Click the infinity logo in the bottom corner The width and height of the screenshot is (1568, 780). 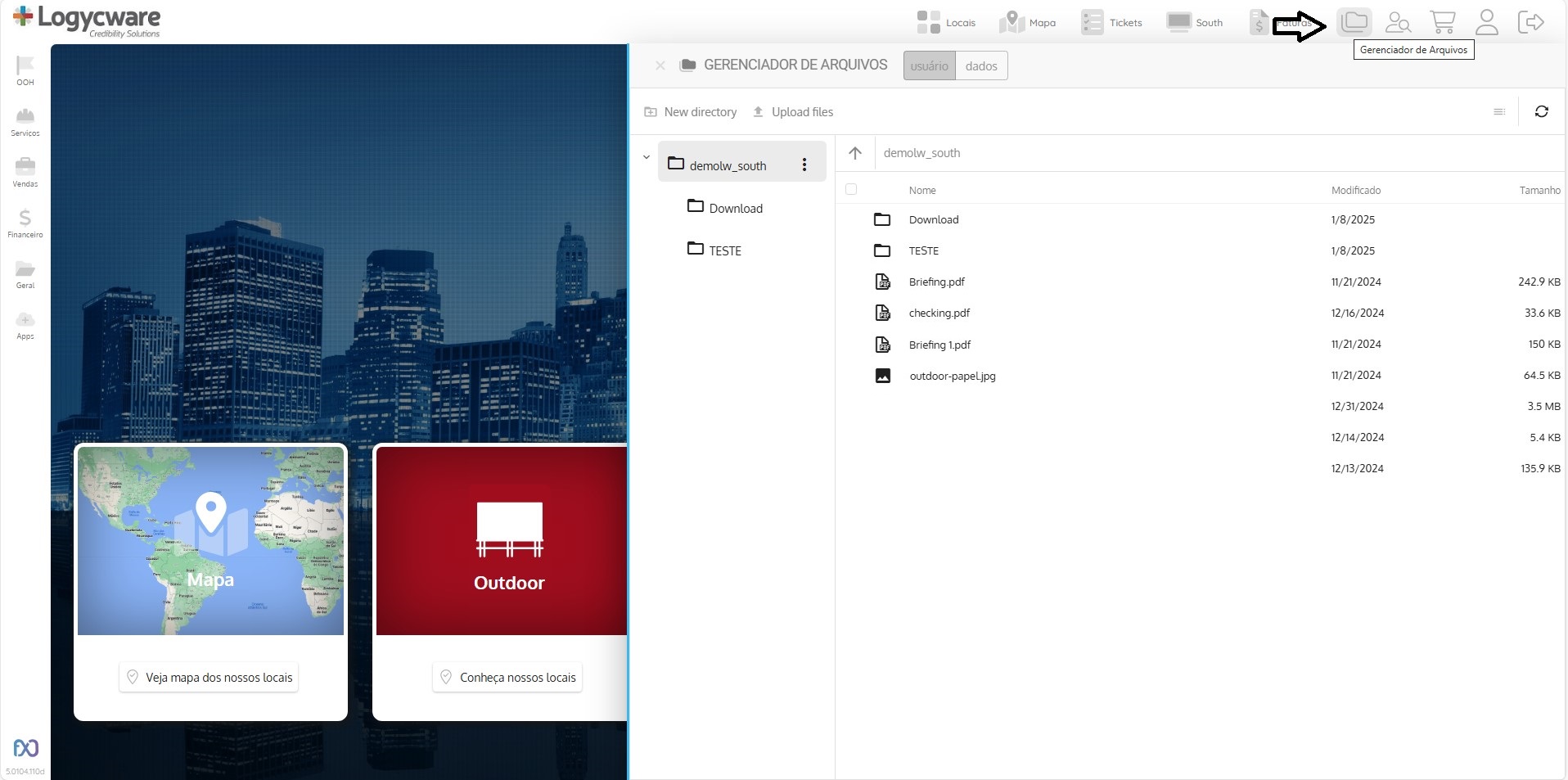click(x=26, y=747)
